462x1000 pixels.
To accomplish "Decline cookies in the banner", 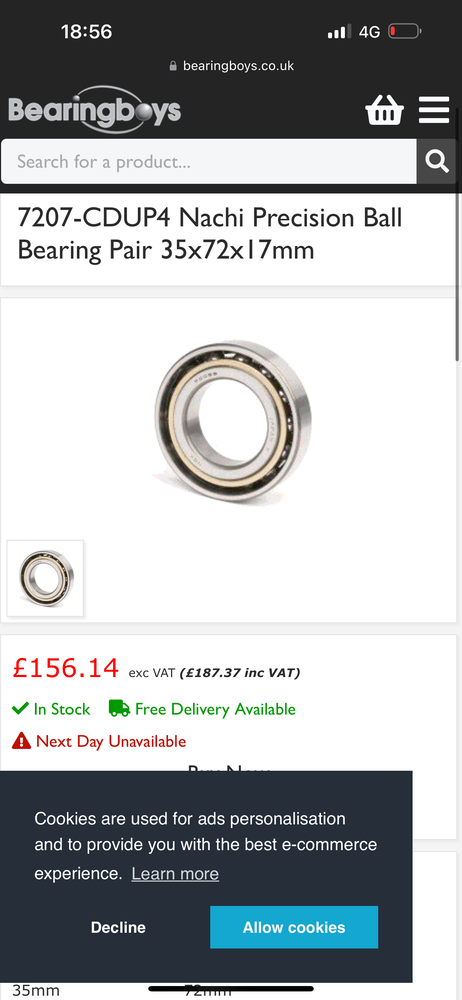I will (x=118, y=927).
